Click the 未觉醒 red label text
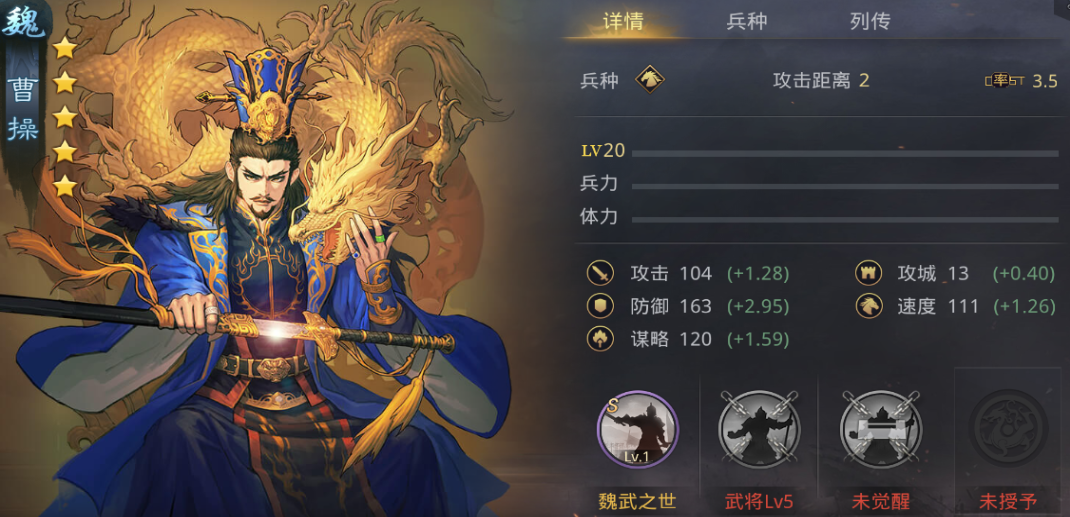Screen dimensions: 1070x517 [x=881, y=503]
